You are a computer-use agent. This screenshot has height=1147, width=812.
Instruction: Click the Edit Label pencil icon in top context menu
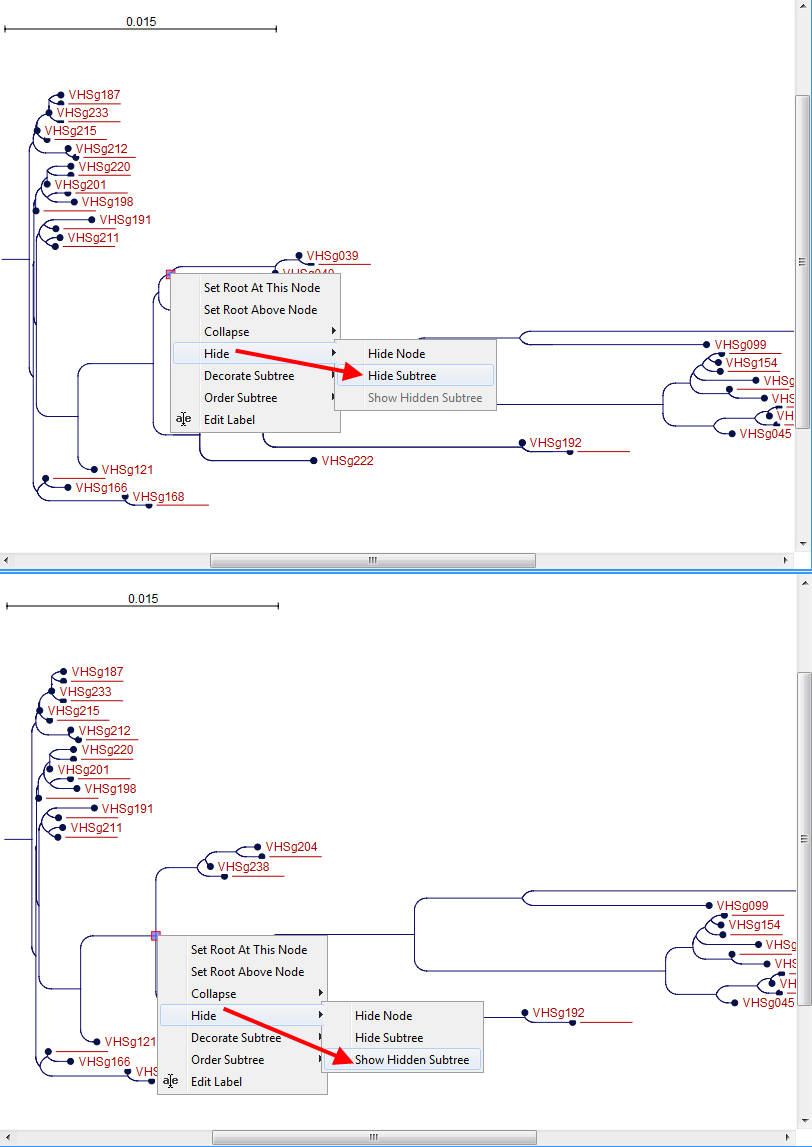(184, 419)
